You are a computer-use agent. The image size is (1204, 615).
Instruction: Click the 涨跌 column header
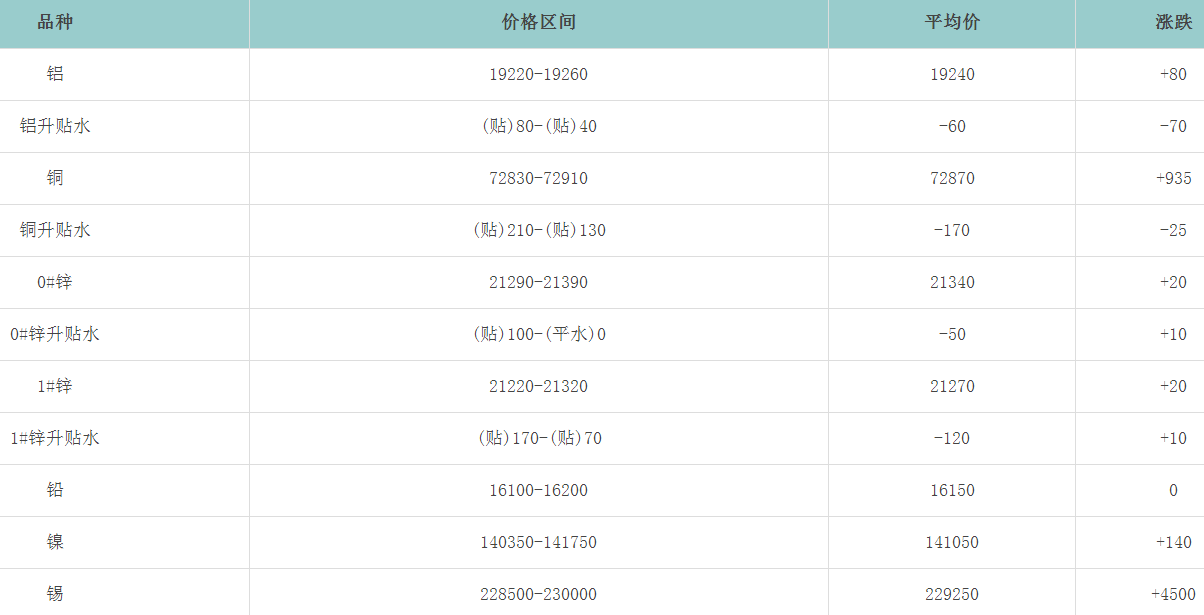tap(1172, 23)
